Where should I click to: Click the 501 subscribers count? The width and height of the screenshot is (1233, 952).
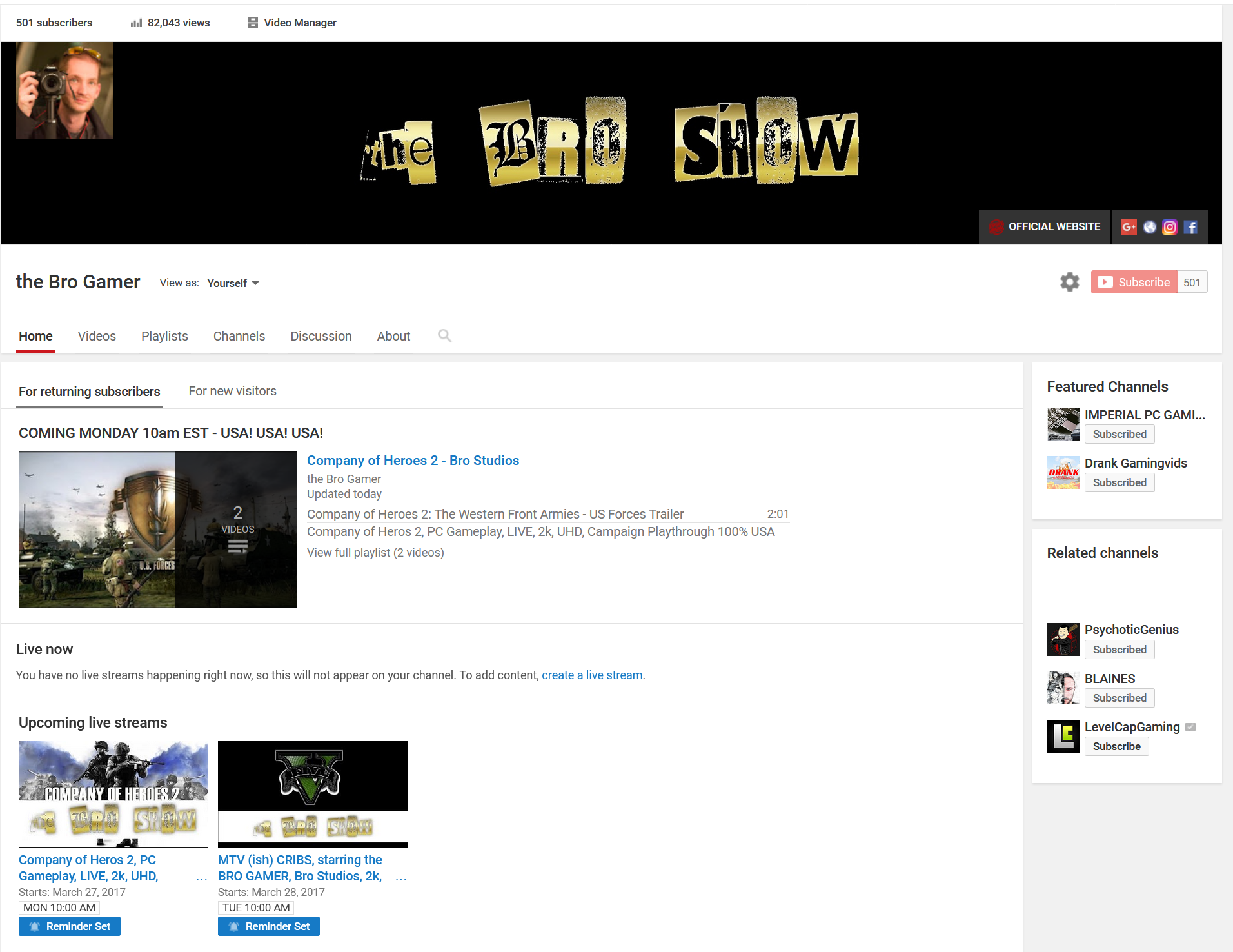(x=54, y=23)
